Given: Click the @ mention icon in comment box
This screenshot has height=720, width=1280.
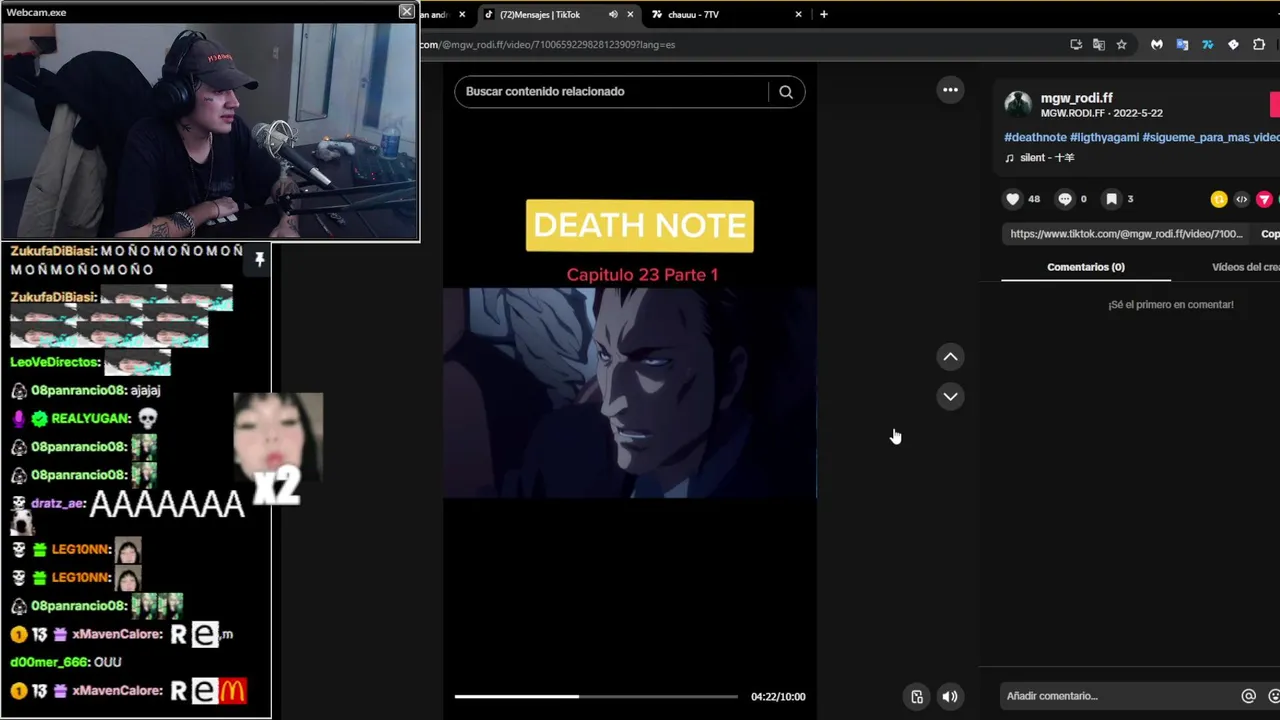Looking at the screenshot, I should [1248, 696].
